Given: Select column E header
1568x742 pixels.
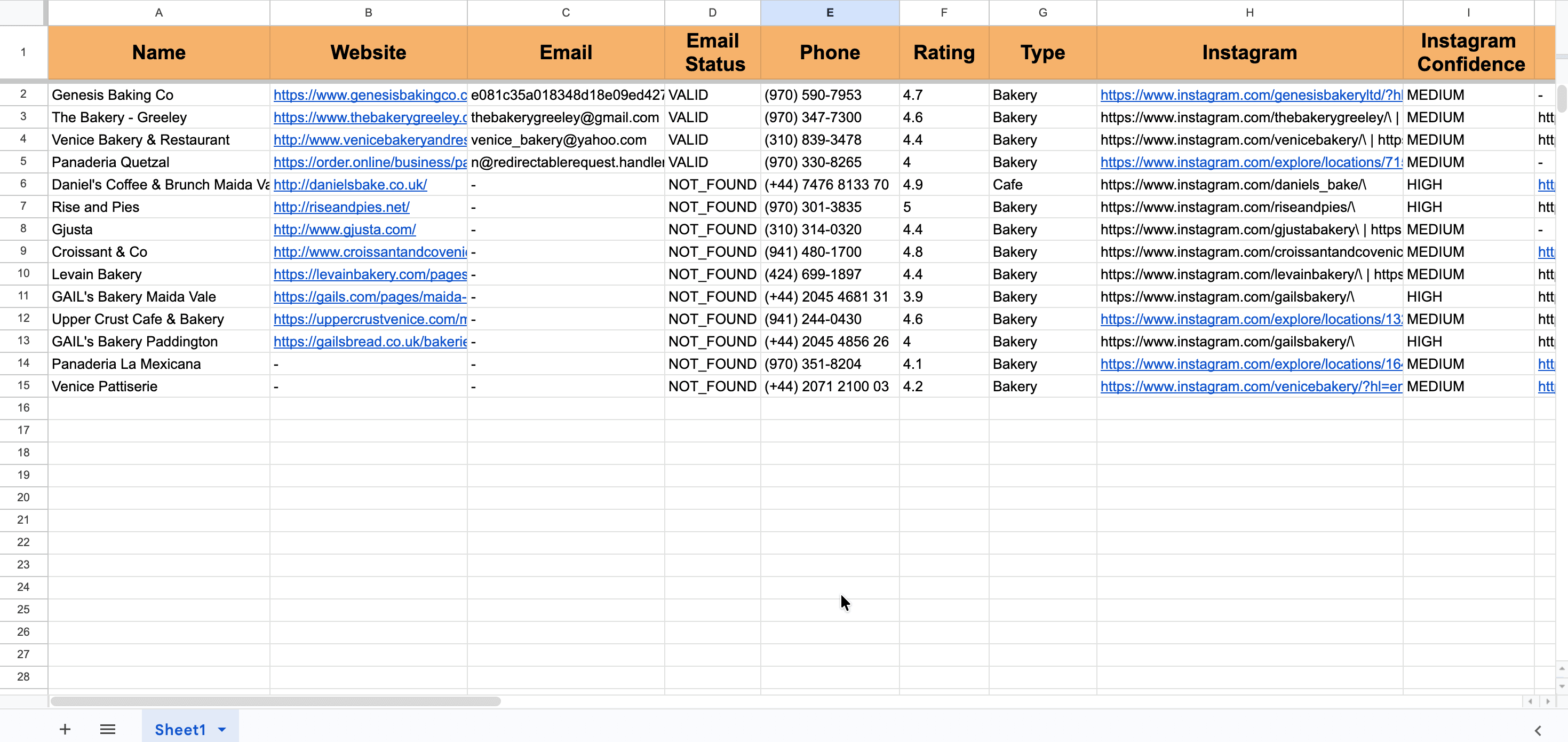Looking at the screenshot, I should point(829,12).
